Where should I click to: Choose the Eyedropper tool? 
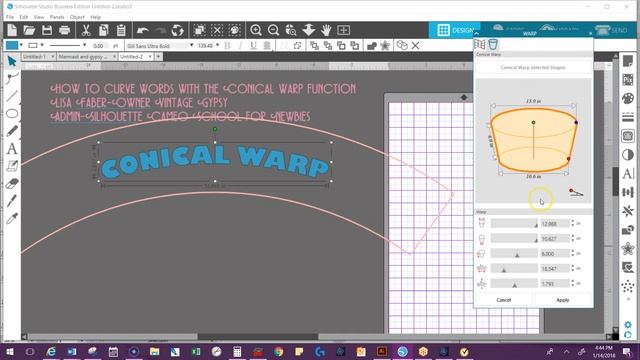tap(12, 219)
